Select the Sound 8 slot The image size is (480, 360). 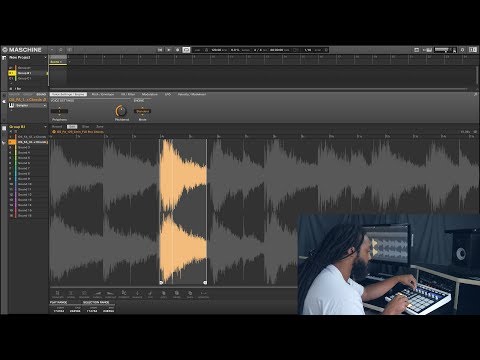pyautogui.click(x=28, y=173)
